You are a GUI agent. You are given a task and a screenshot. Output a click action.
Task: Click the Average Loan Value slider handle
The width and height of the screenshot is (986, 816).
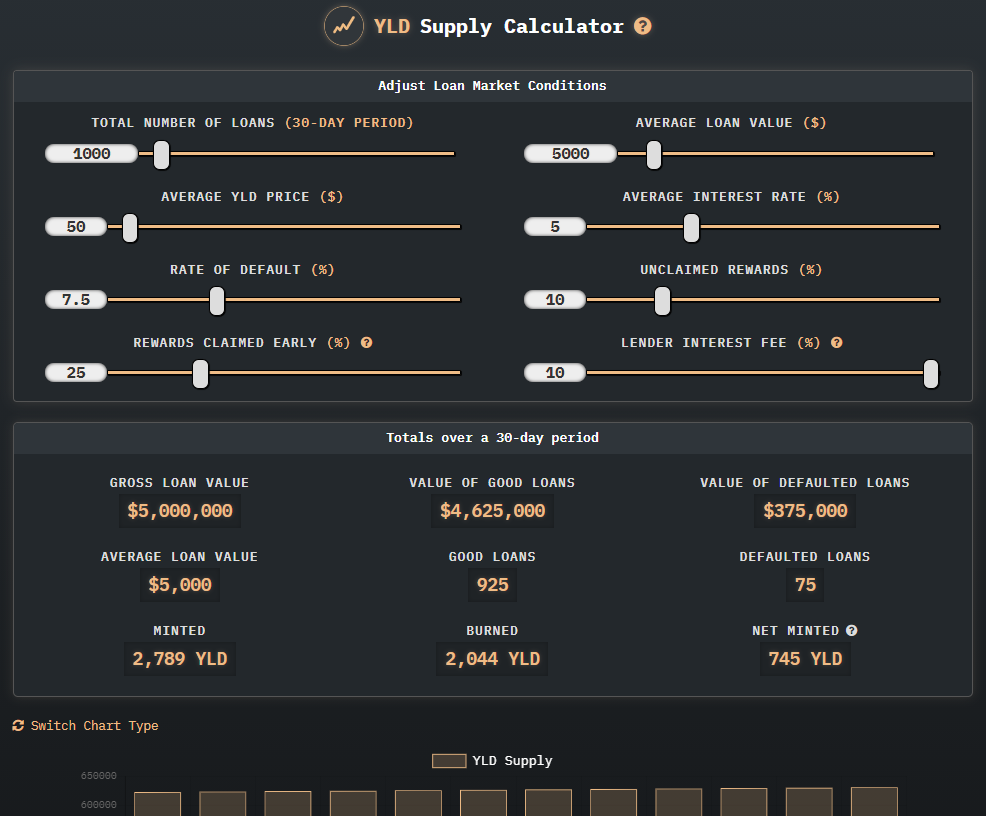654,155
